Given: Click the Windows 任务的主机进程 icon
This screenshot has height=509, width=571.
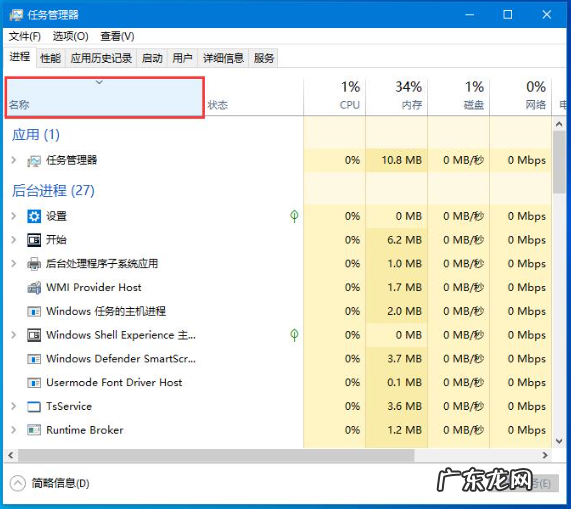Looking at the screenshot, I should point(34,312).
